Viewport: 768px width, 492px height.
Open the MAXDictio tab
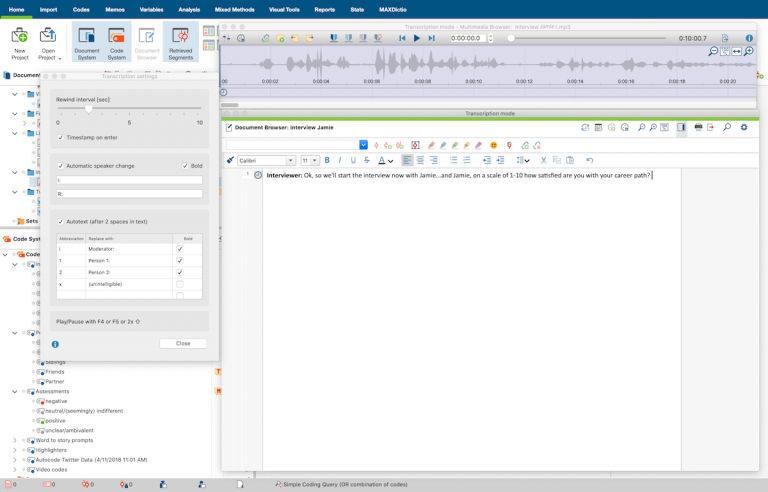coord(393,9)
